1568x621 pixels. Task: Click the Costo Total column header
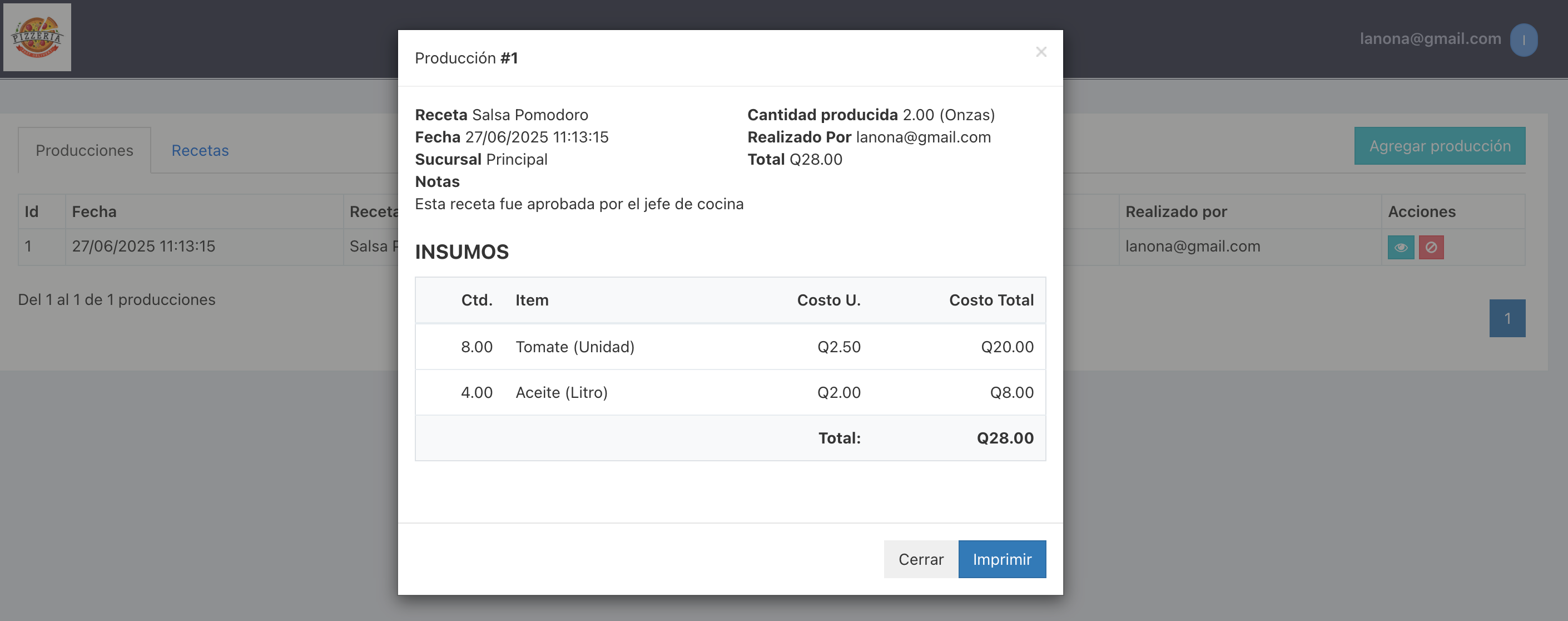pyautogui.click(x=991, y=300)
